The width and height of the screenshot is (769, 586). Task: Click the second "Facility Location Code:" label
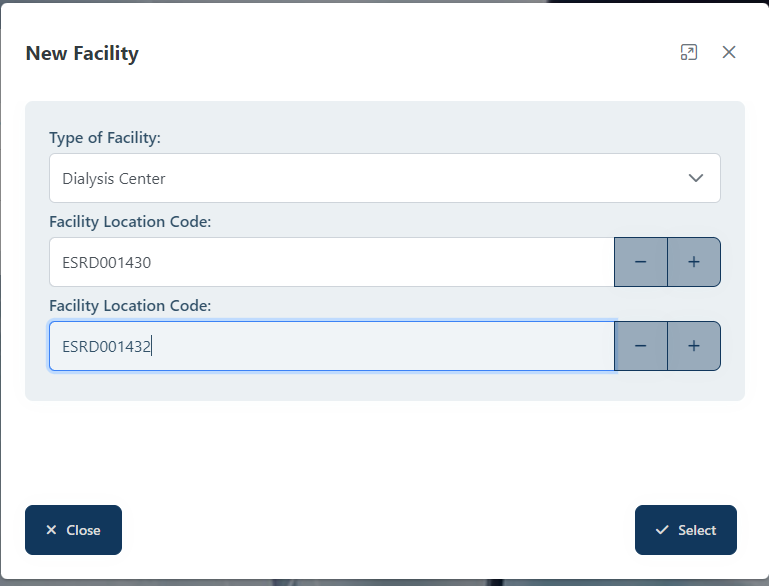(x=130, y=306)
